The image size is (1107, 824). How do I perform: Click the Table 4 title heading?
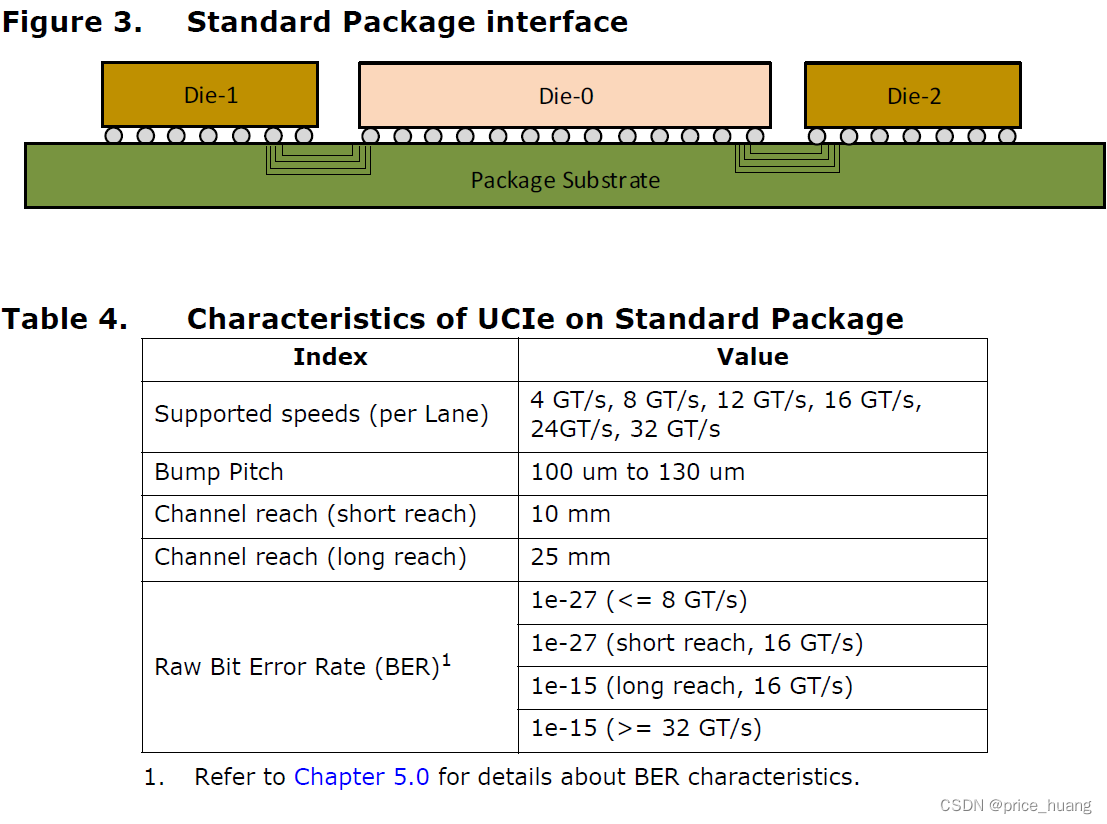[453, 319]
